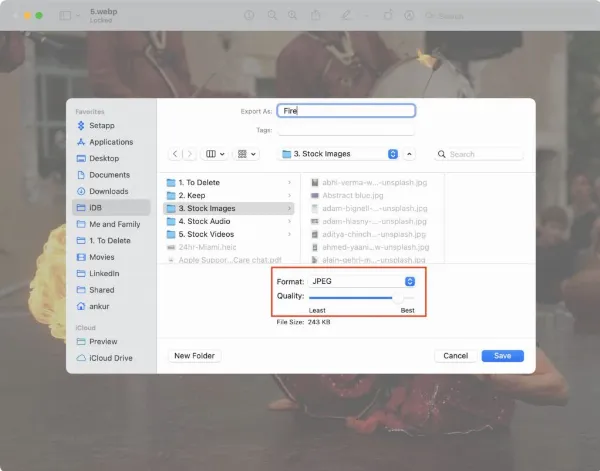Open 1. To Delete sidebar favorite

click(x=111, y=241)
